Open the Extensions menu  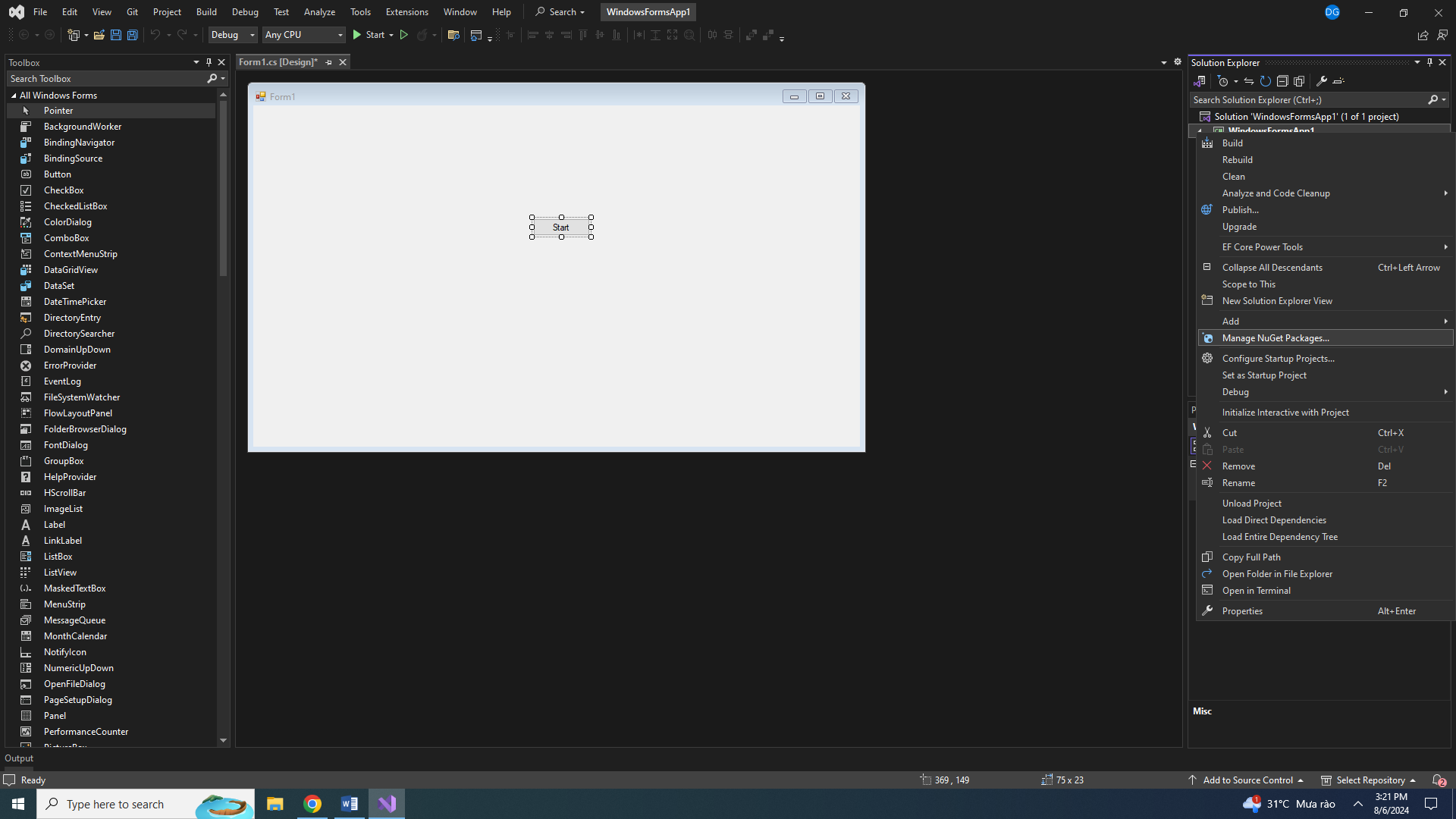coord(406,12)
